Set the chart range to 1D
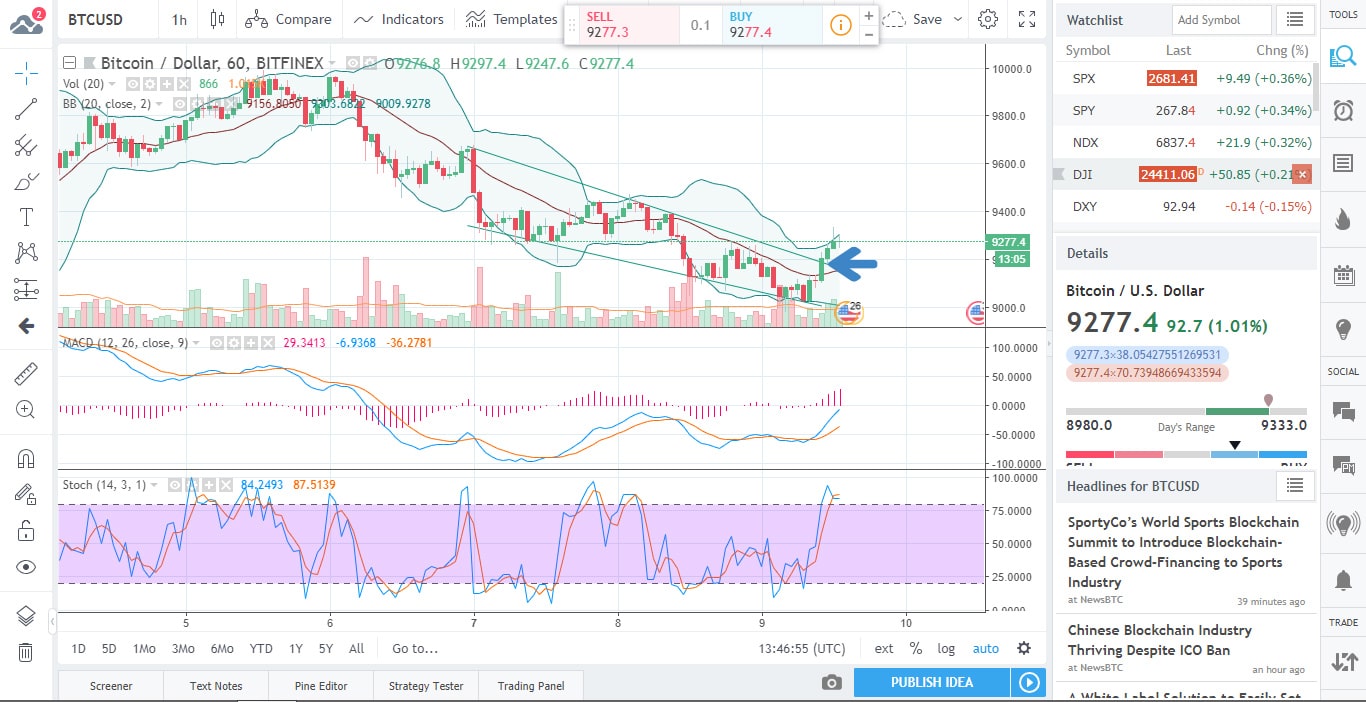This screenshot has height=702, width=1366. tap(78, 648)
